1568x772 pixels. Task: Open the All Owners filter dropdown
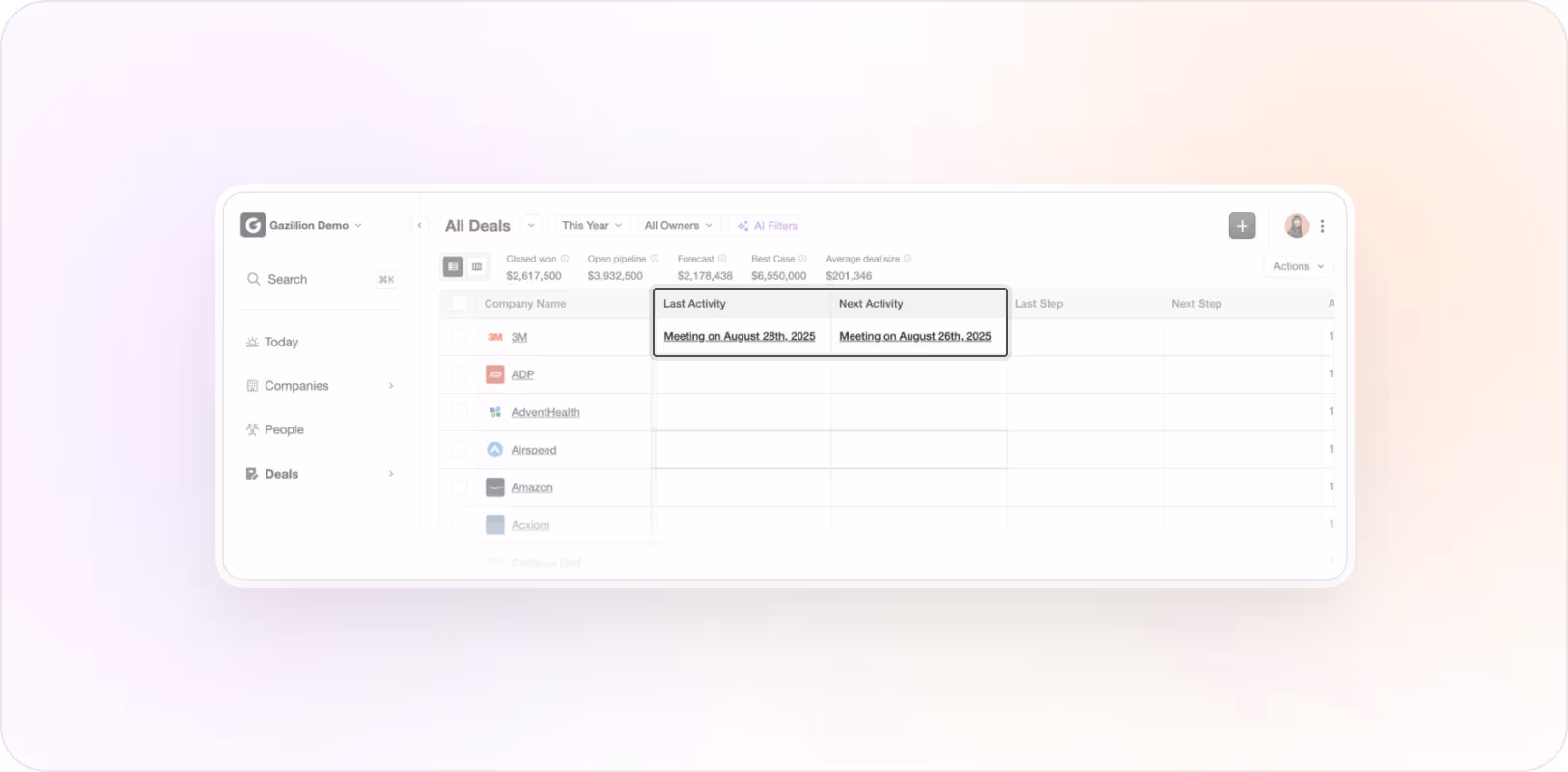(x=678, y=225)
